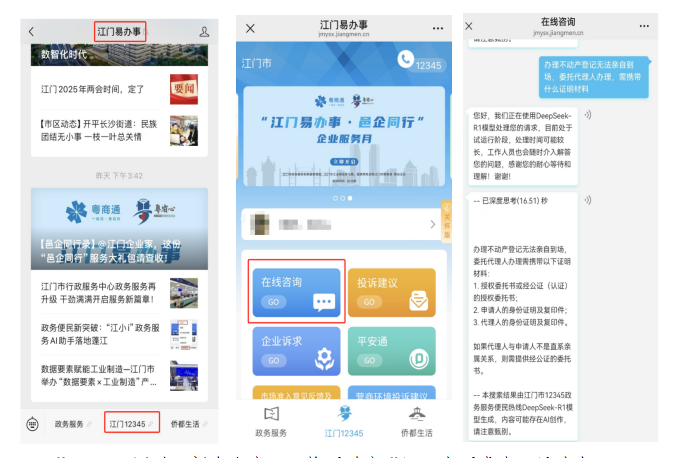Open the 企业诉求 enterprise request tile
This screenshot has height=458, width=681.
296,350
